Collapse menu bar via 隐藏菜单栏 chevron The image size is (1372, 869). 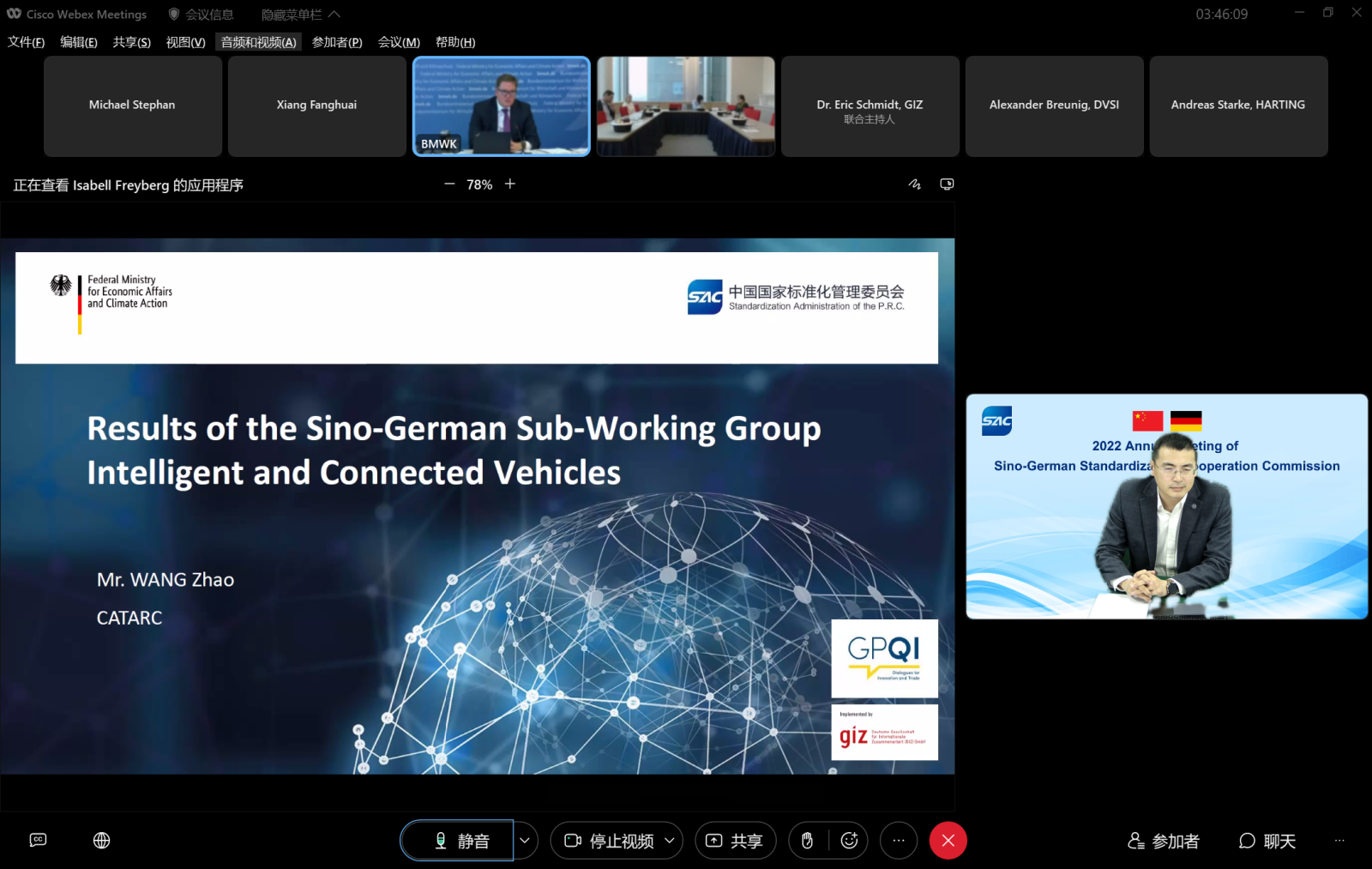pos(334,15)
